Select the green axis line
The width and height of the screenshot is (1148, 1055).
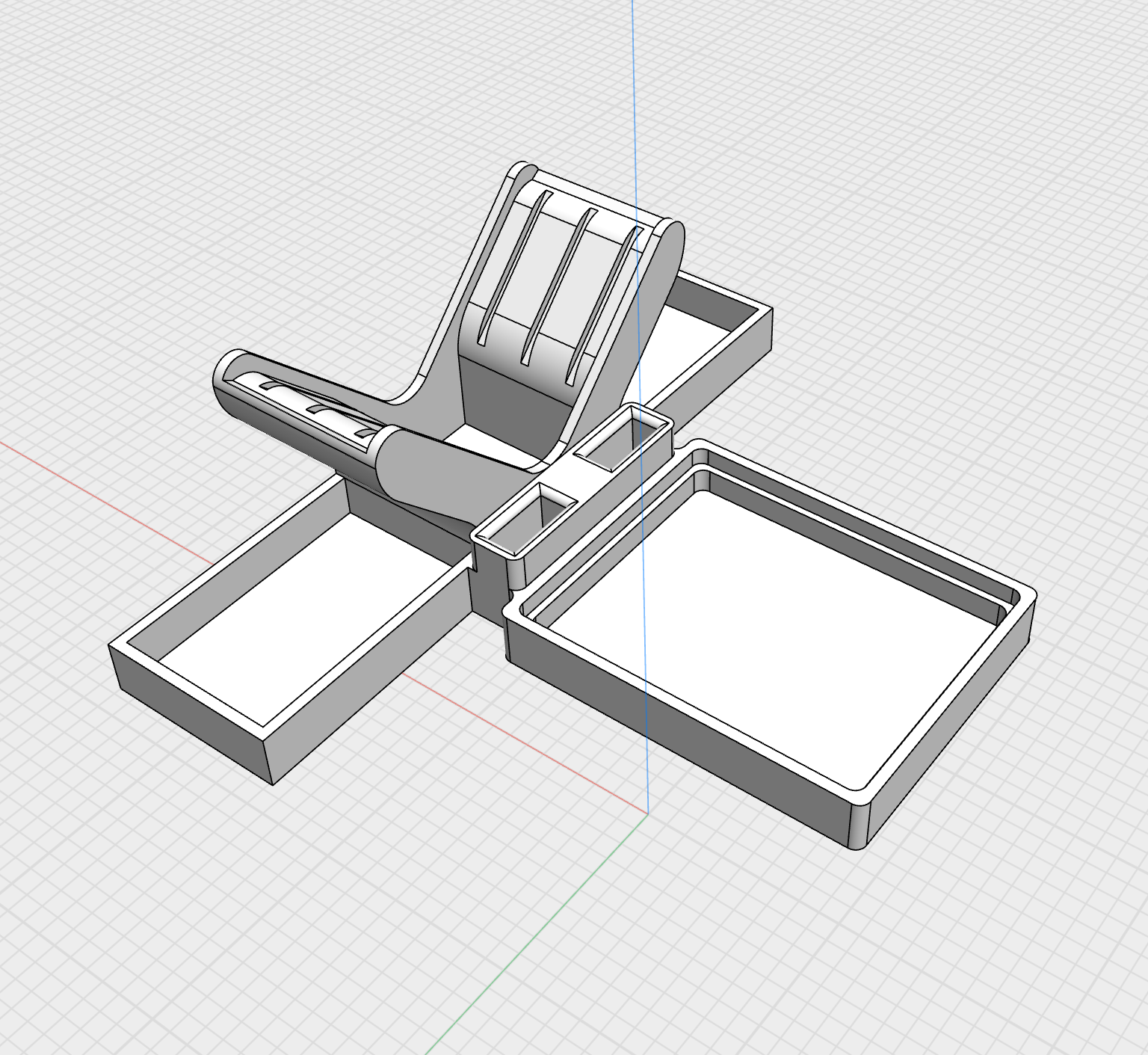point(523,950)
